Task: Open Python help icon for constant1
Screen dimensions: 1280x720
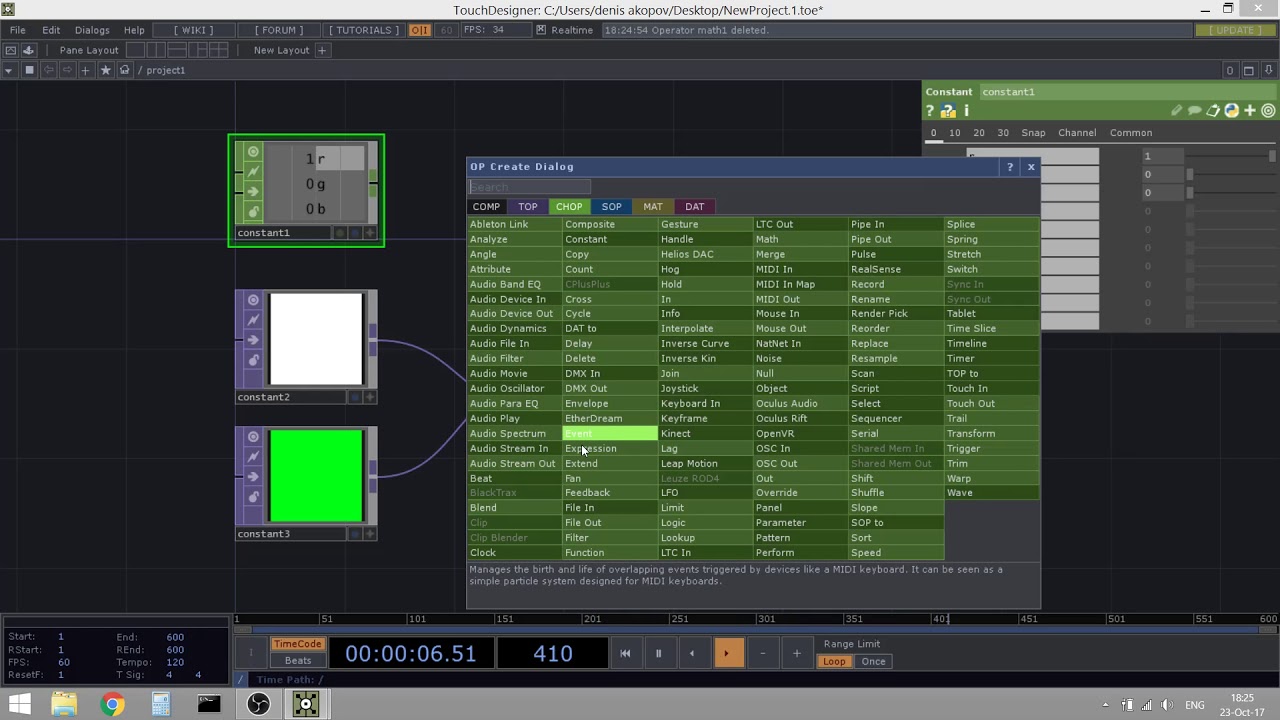Action: click(948, 111)
